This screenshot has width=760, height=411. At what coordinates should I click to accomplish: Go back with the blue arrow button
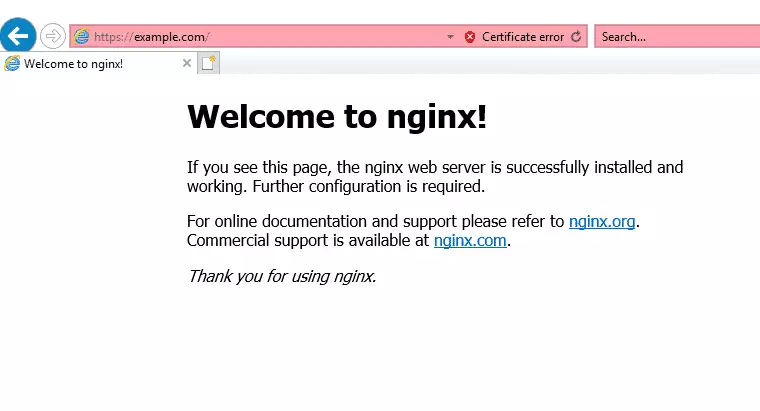[17, 35]
